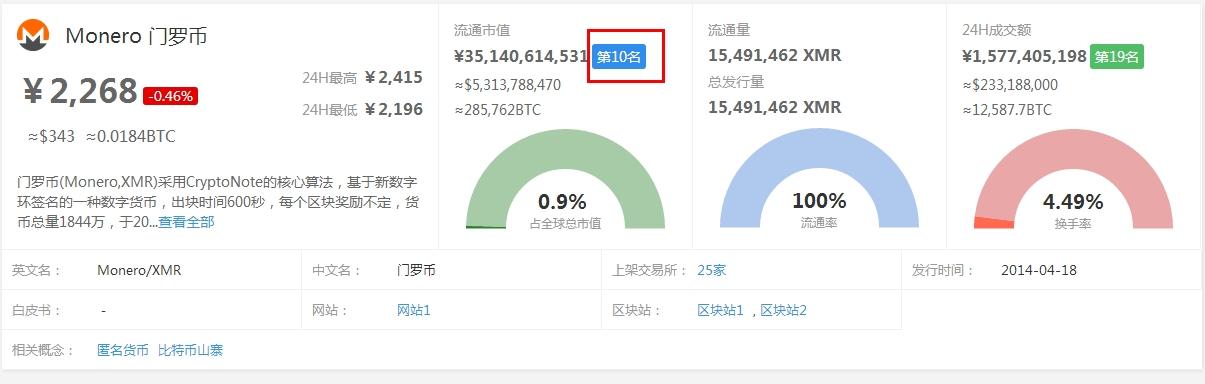Image resolution: width=1205 pixels, height=384 pixels.
Task: Select the ≈$233,188,000 volume
Action: [x=1010, y=85]
